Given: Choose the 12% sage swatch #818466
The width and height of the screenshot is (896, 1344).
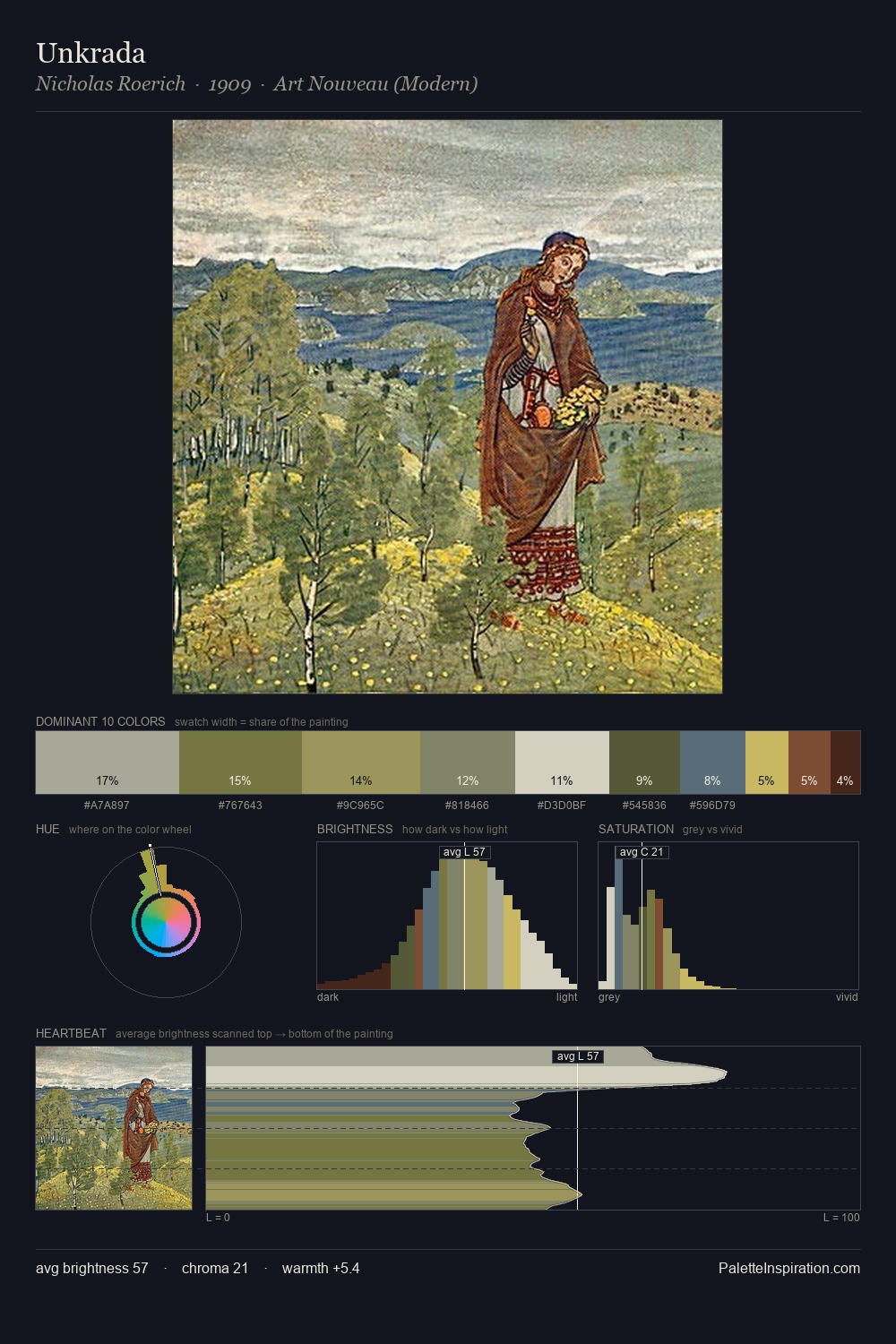Looking at the screenshot, I should click(x=468, y=762).
